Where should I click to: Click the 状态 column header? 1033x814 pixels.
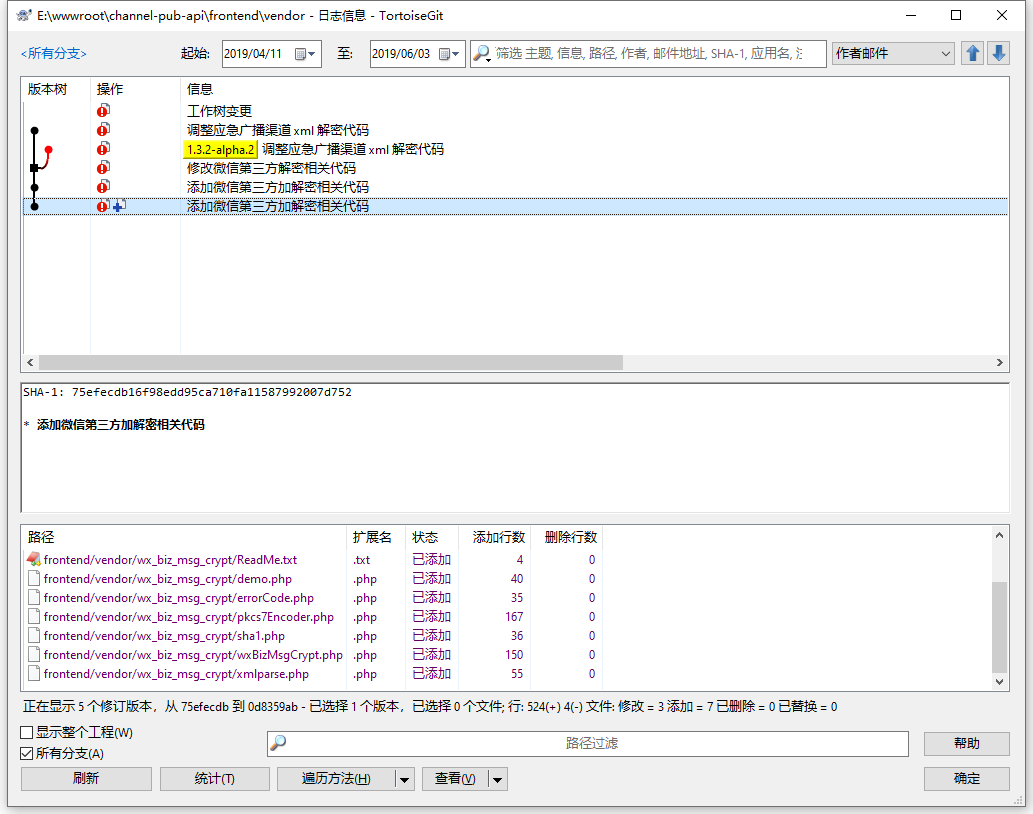click(426, 537)
